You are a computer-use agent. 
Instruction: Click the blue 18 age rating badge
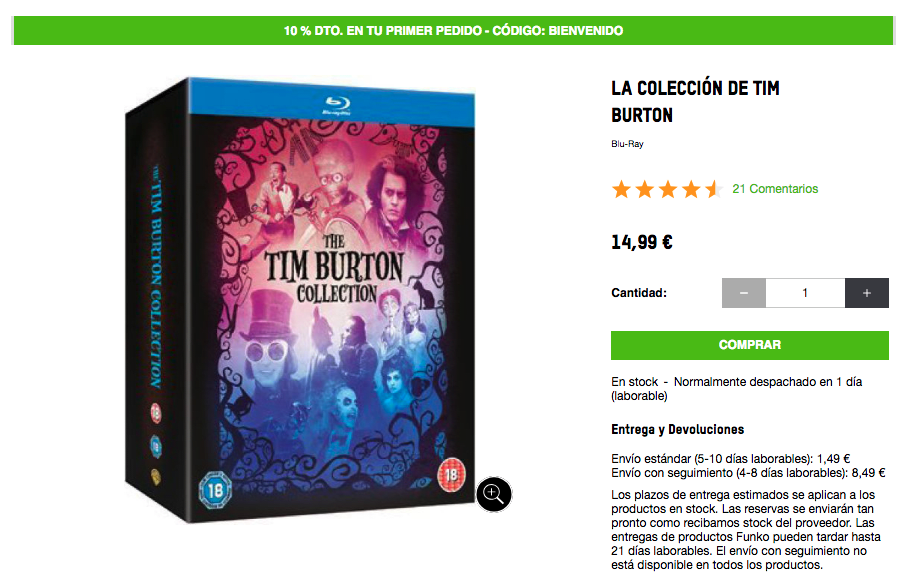pyautogui.click(x=215, y=490)
